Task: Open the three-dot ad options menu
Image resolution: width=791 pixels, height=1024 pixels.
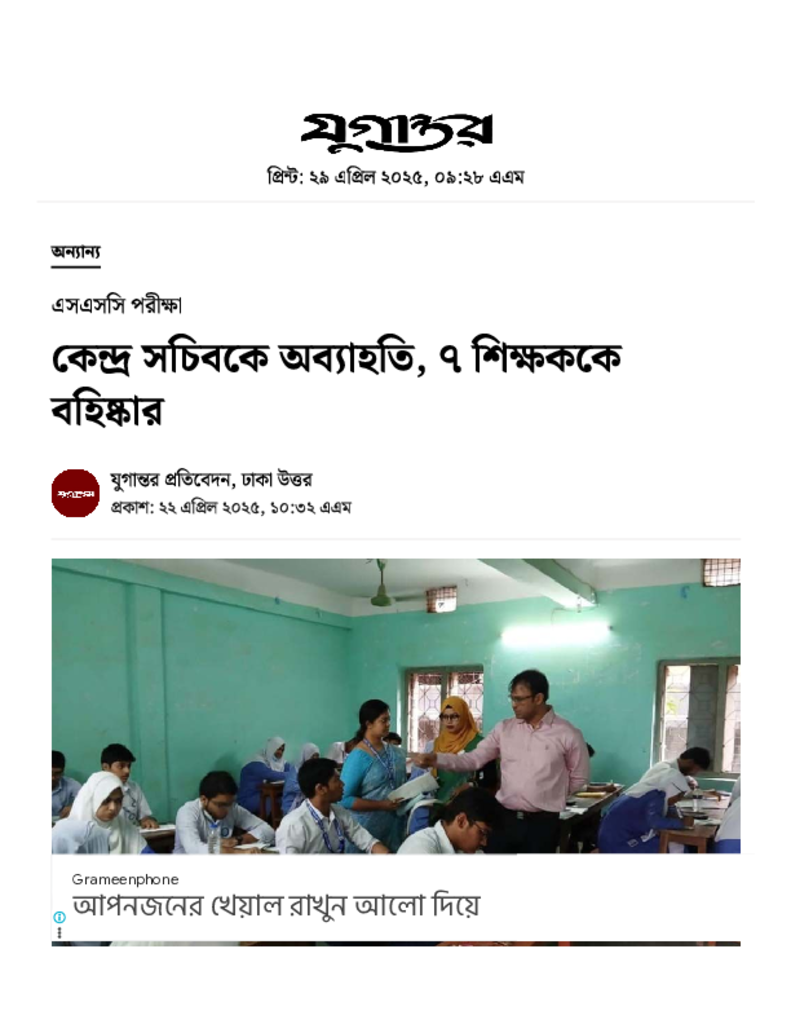Action: (x=59, y=932)
